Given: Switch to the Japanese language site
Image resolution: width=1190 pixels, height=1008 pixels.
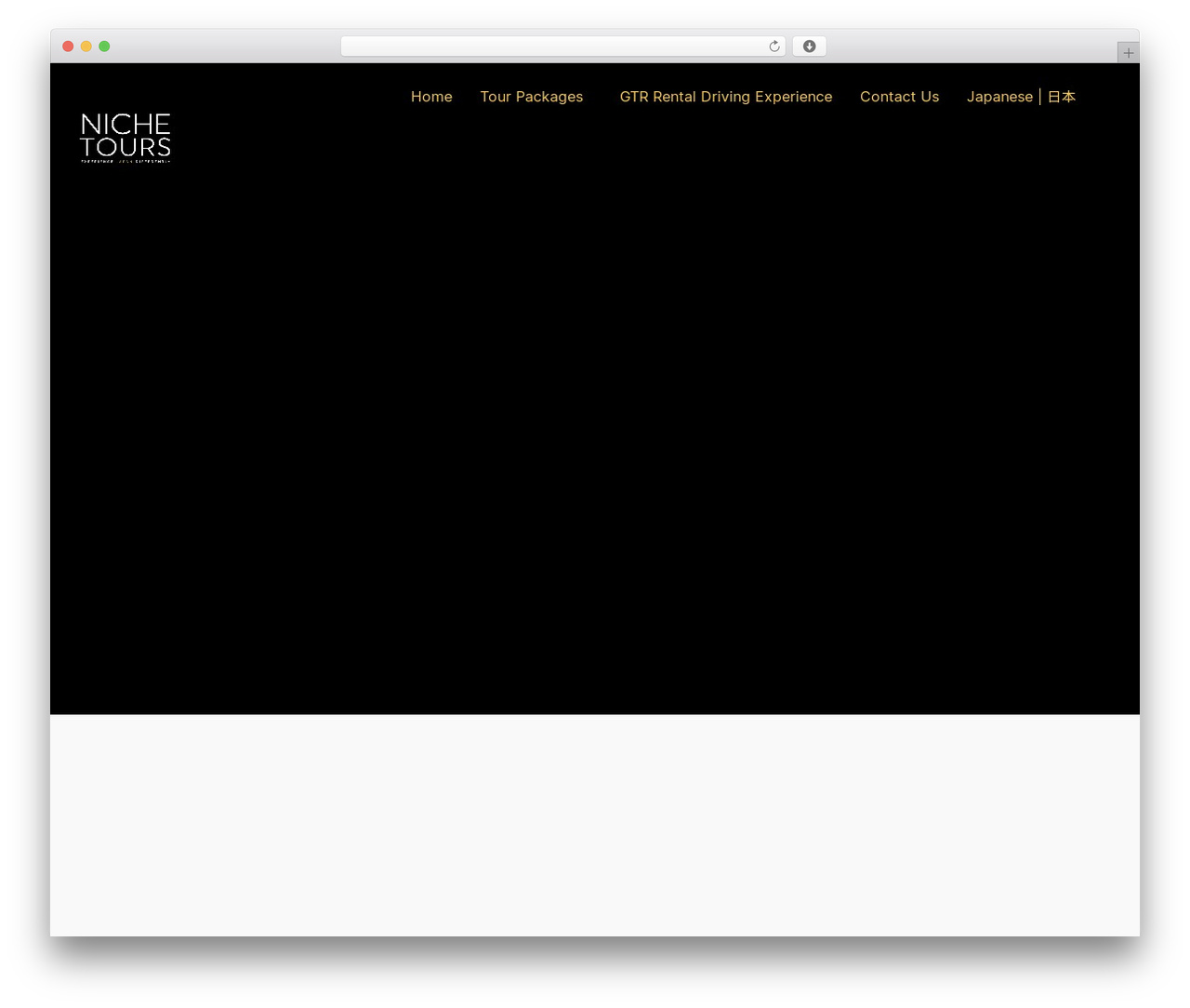Looking at the screenshot, I should pyautogui.click(x=1021, y=97).
